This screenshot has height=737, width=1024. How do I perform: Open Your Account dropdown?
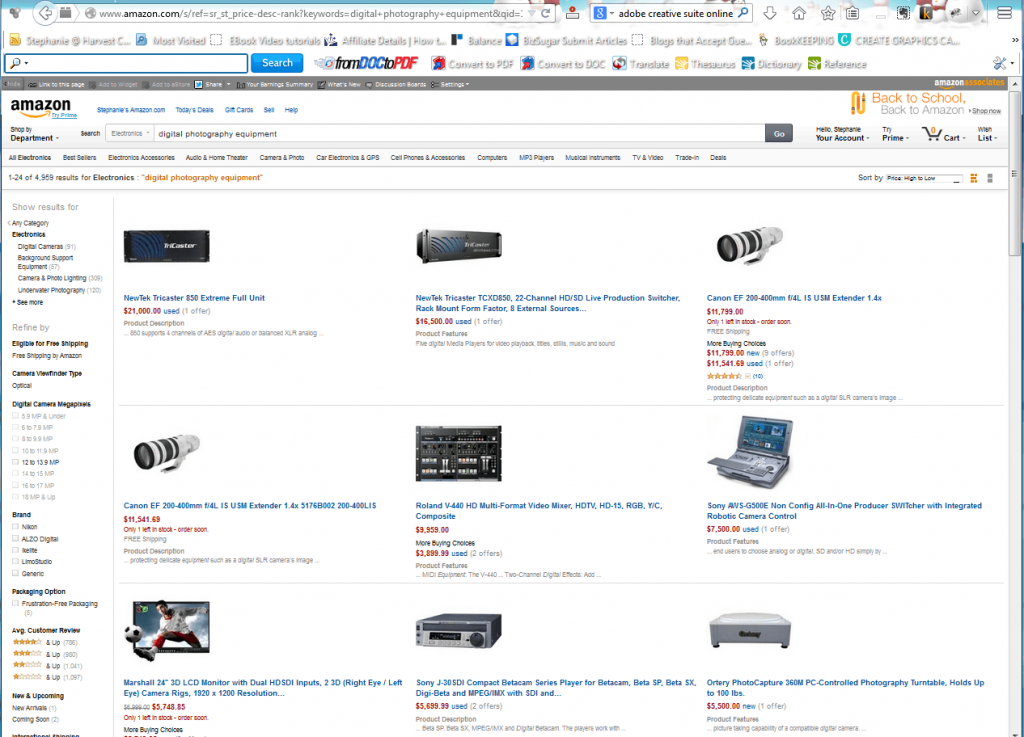(x=842, y=134)
